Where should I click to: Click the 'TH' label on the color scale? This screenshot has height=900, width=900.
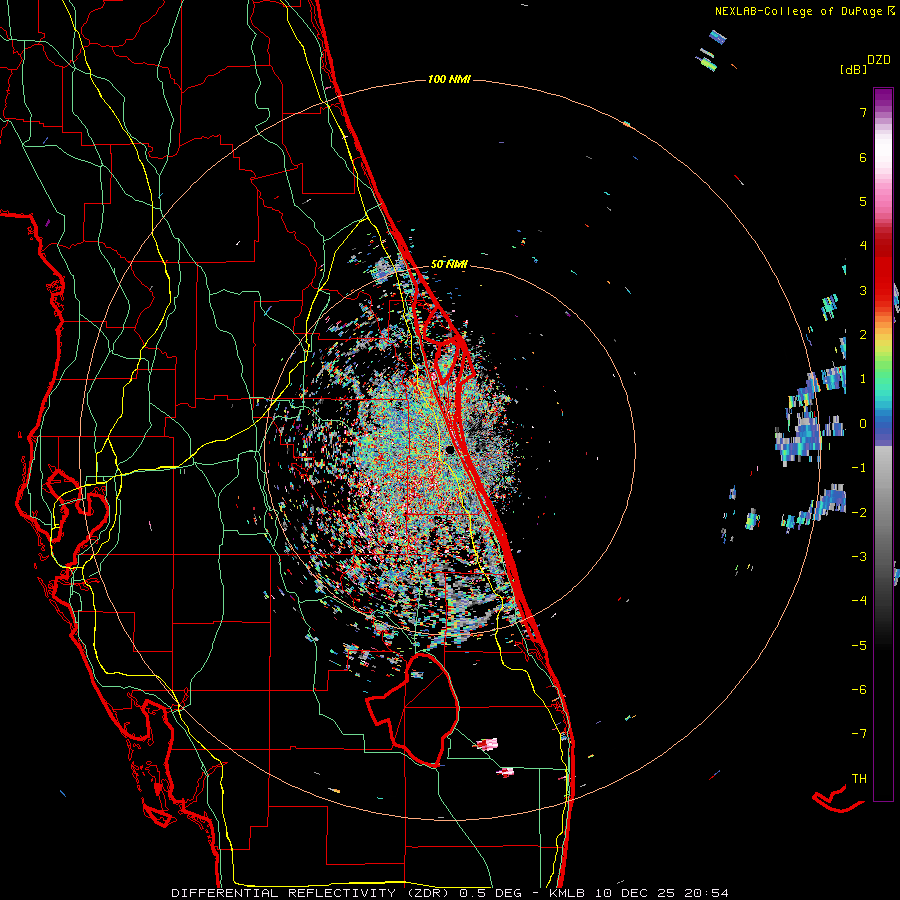(859, 778)
